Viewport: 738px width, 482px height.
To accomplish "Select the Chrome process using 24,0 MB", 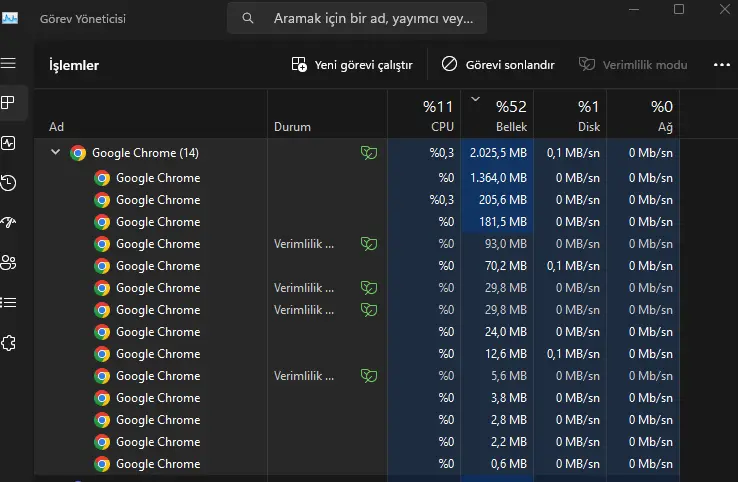I will point(357,332).
